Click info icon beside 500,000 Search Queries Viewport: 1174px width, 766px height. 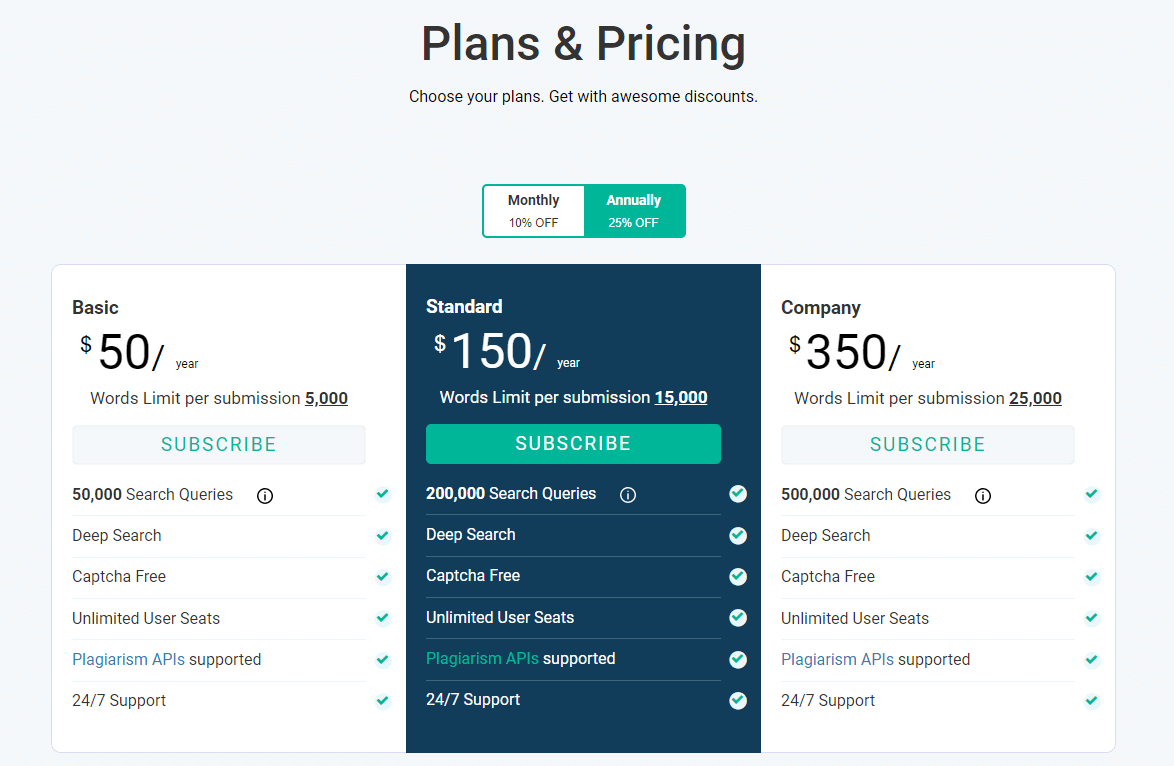pyautogui.click(x=983, y=496)
